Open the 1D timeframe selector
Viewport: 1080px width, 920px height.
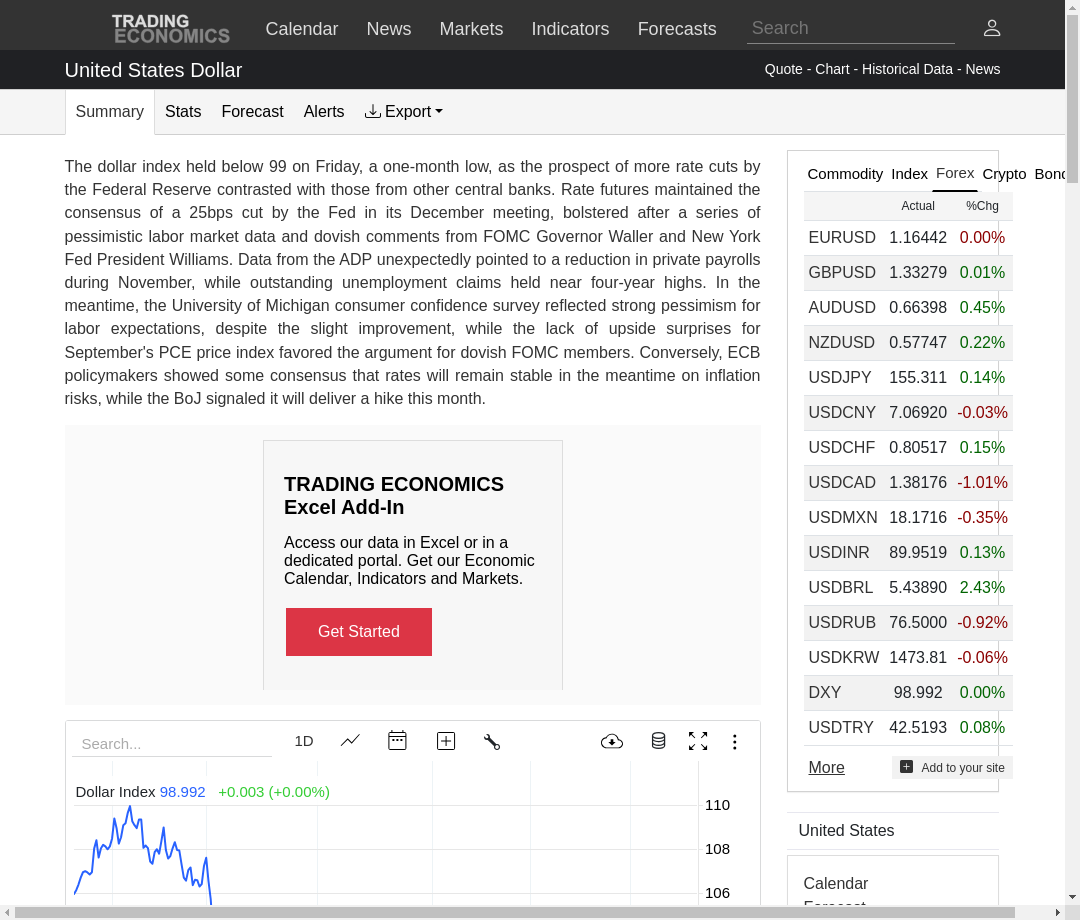click(304, 741)
